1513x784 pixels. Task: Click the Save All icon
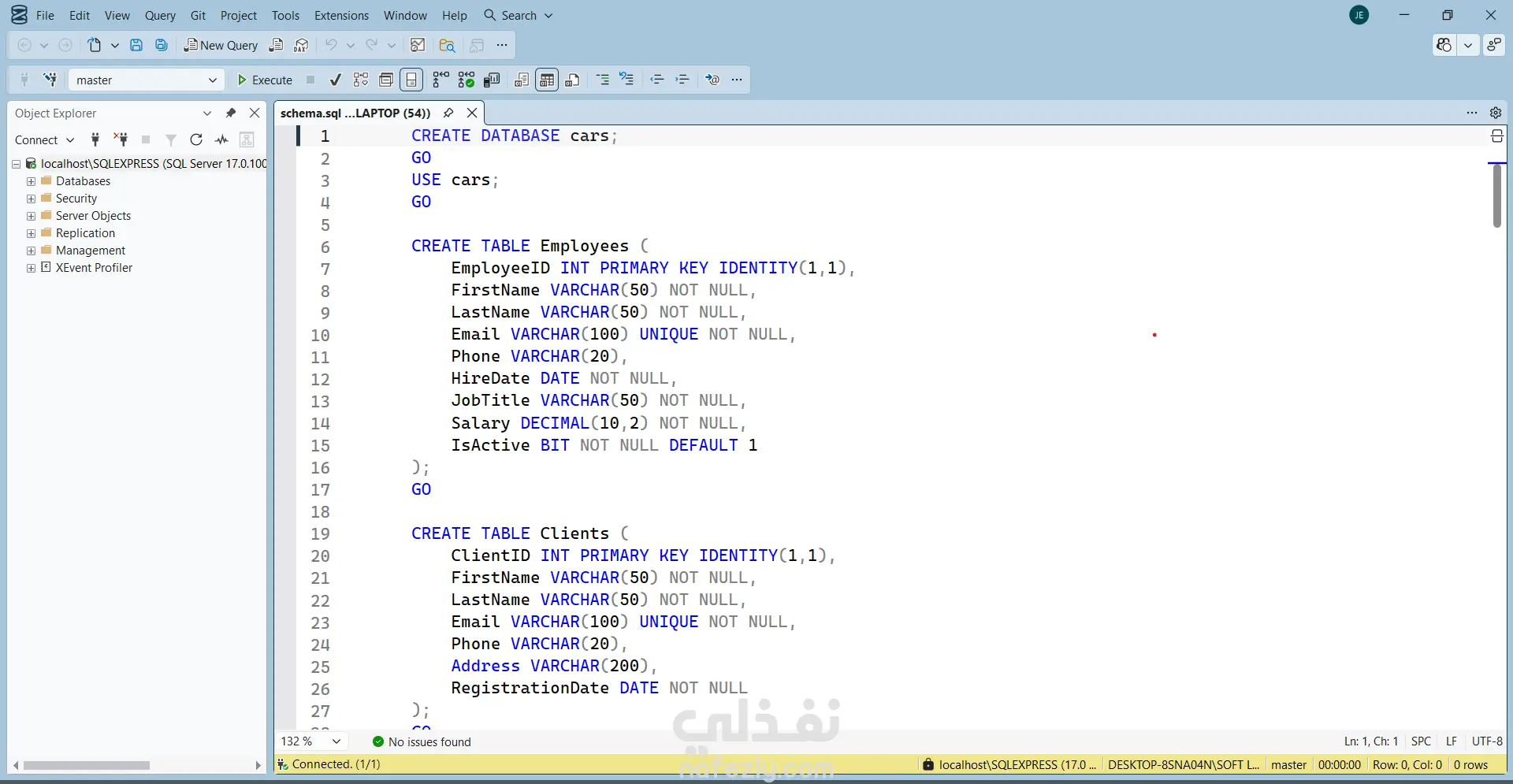click(162, 45)
